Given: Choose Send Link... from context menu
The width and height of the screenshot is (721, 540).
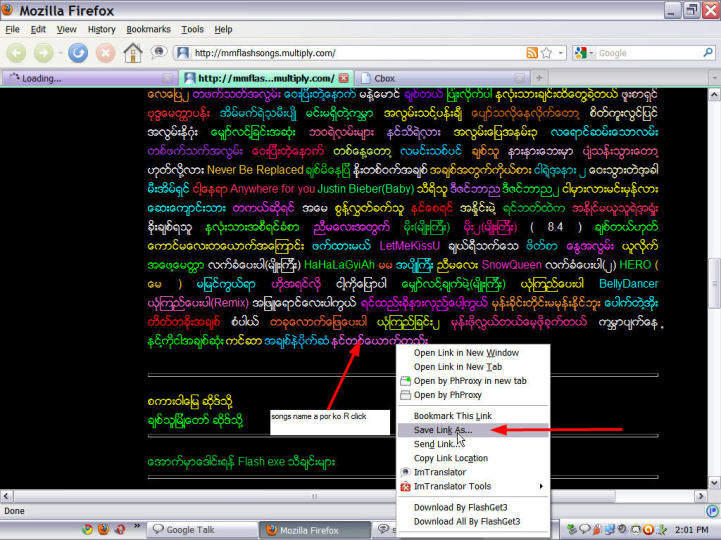Looking at the screenshot, I should 474,444.
